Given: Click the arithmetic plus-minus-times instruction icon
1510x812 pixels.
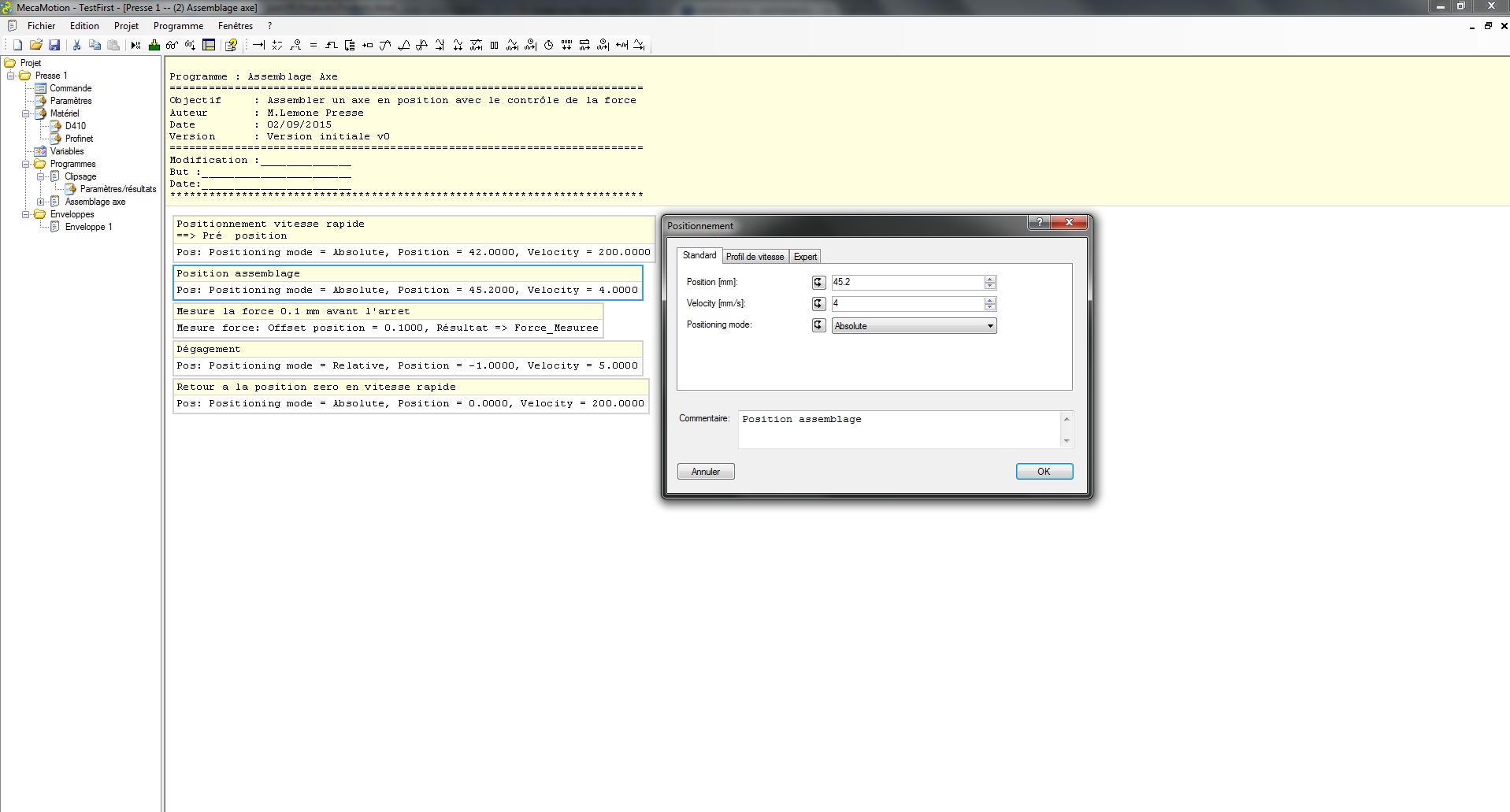Looking at the screenshot, I should pyautogui.click(x=277, y=45).
